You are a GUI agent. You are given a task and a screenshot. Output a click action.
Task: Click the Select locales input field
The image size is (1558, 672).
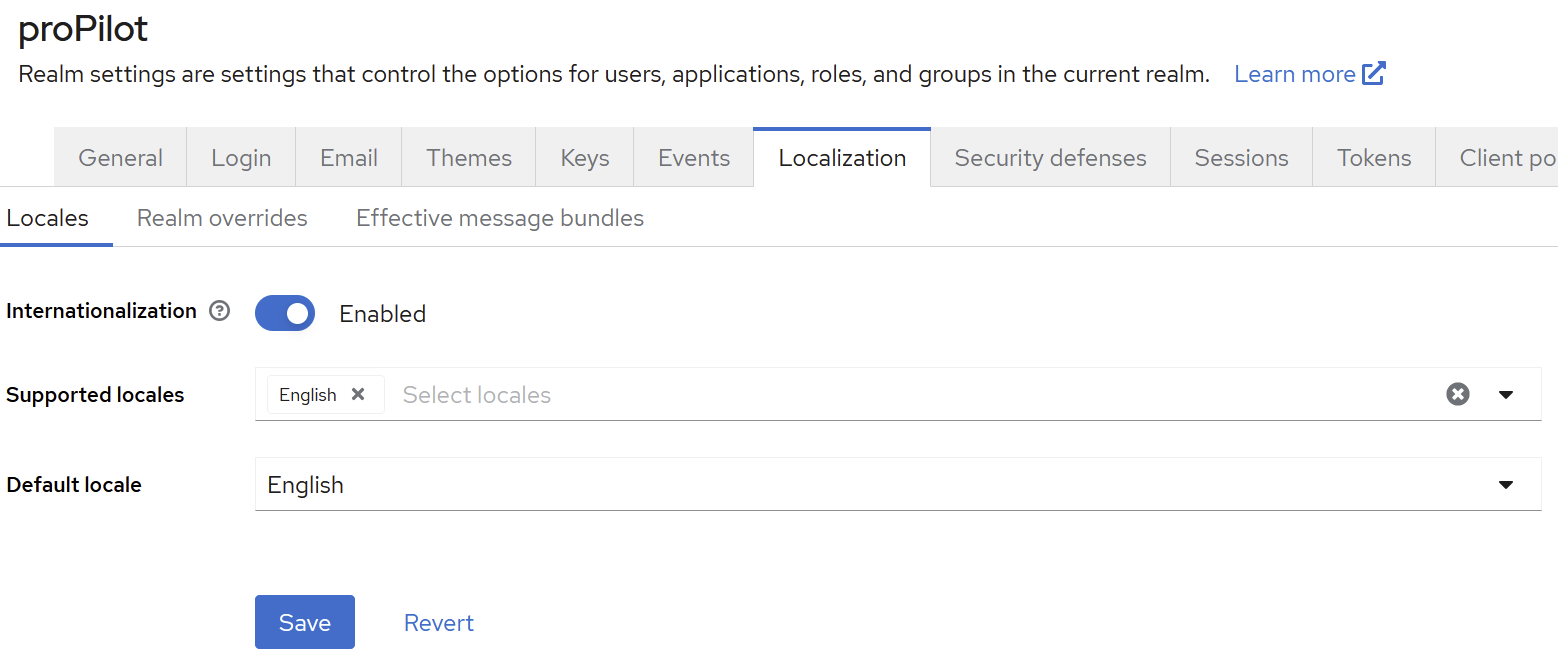(900, 395)
